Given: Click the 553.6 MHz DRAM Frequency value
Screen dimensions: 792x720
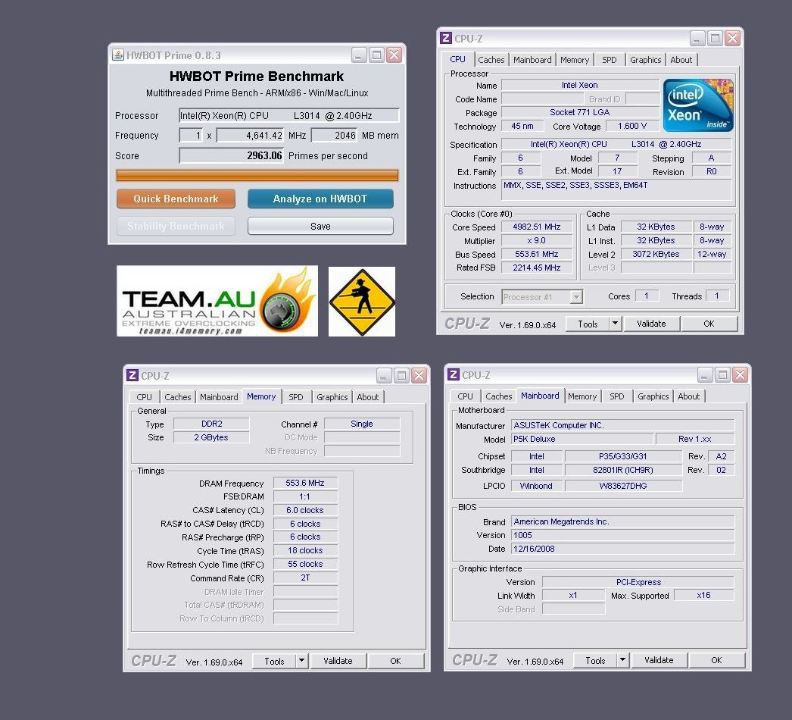Looking at the screenshot, I should tap(305, 483).
